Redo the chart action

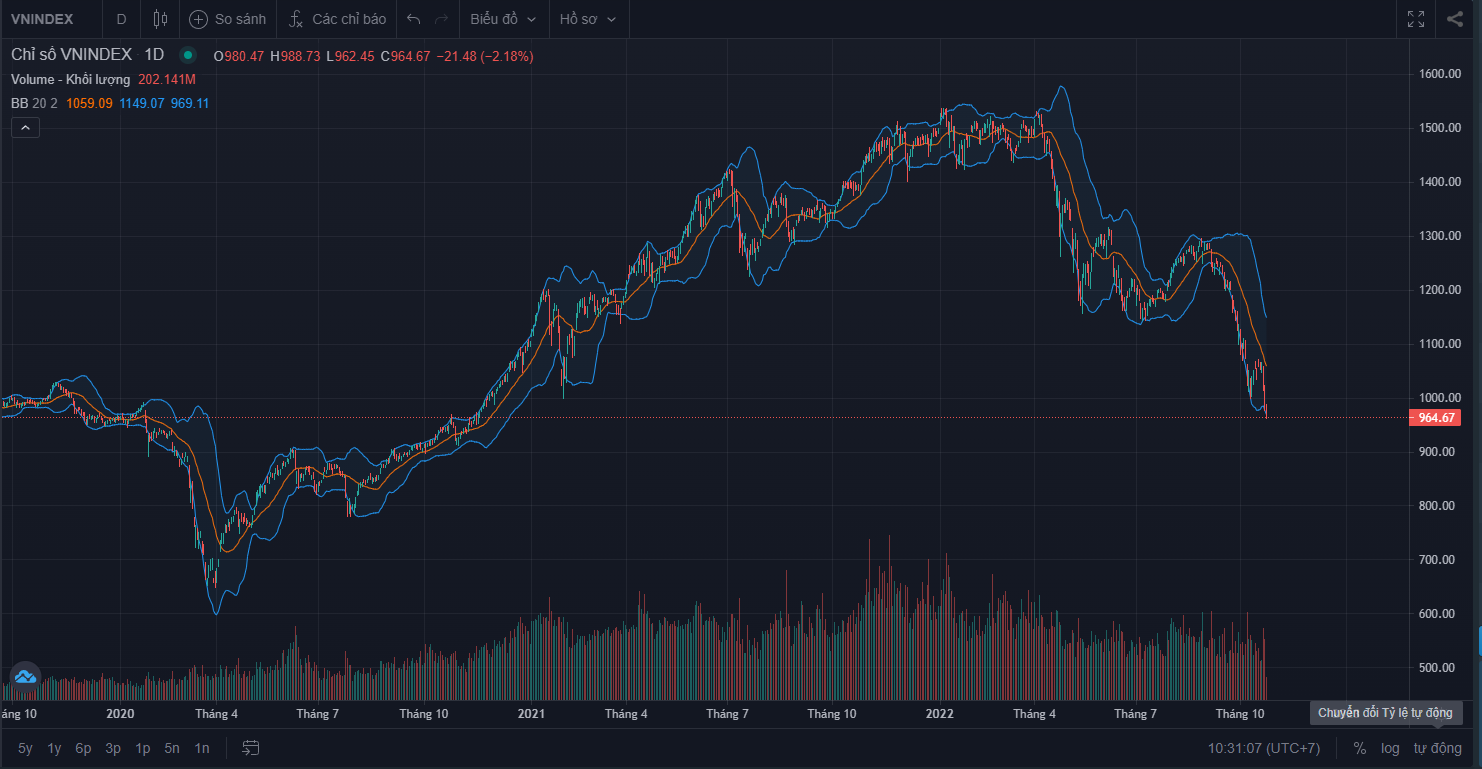tap(441, 19)
